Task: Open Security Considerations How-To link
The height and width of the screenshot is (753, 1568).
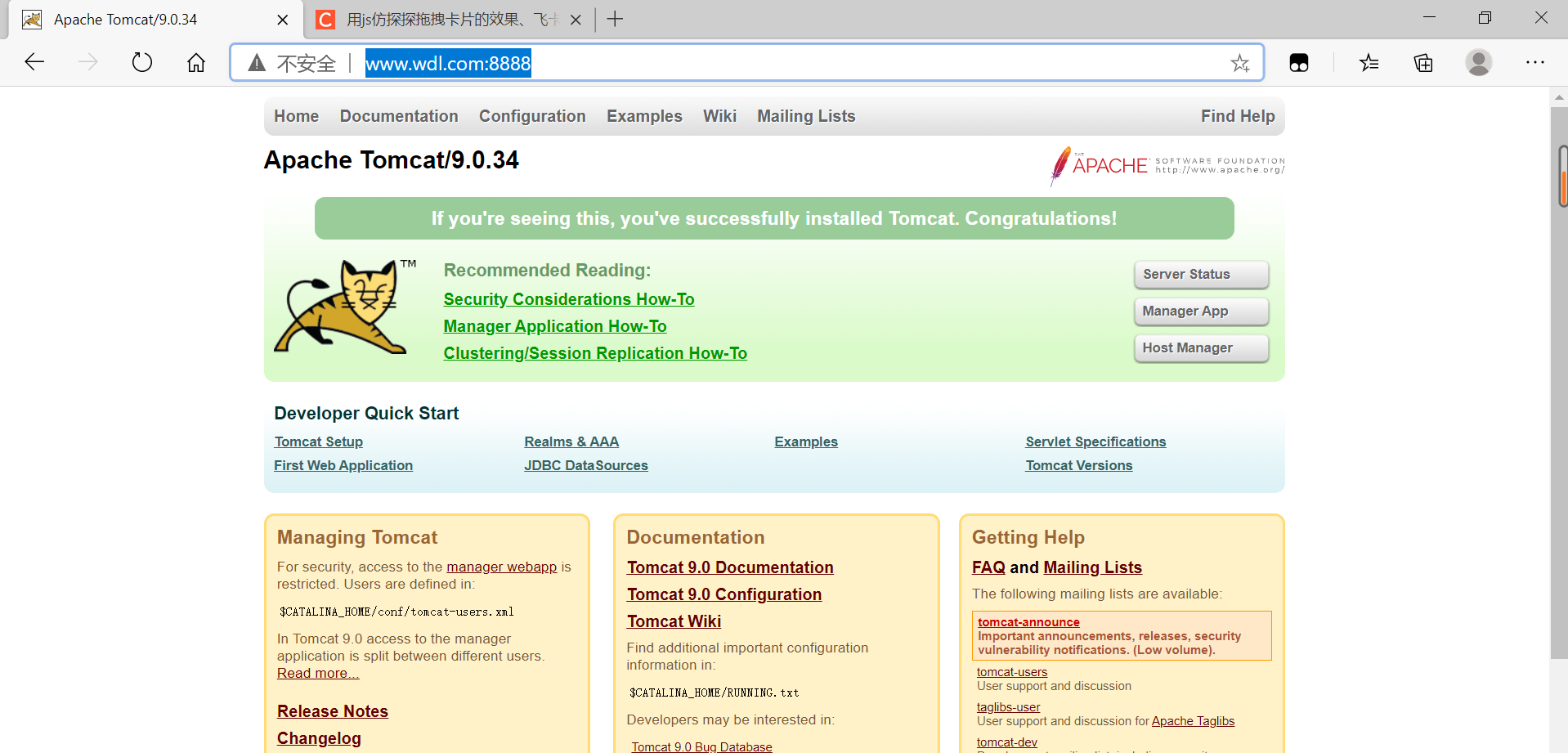Action: (x=569, y=299)
